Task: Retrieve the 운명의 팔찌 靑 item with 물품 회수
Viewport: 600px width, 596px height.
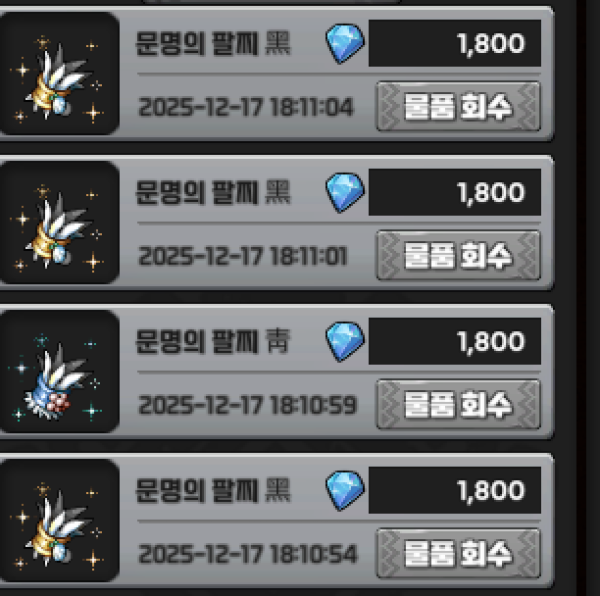Action: coord(458,404)
